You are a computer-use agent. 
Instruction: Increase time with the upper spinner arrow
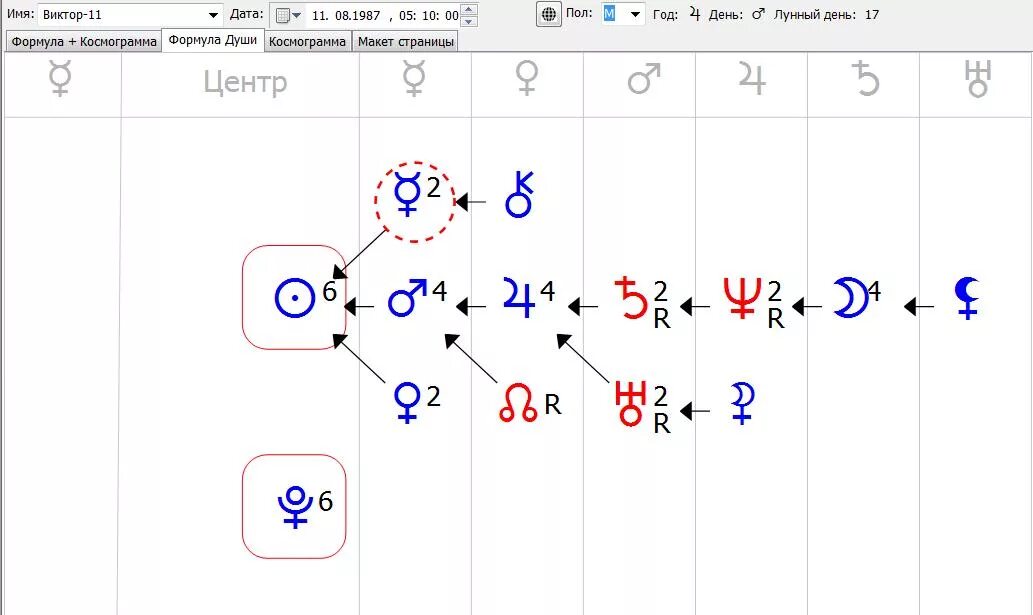(x=468, y=9)
